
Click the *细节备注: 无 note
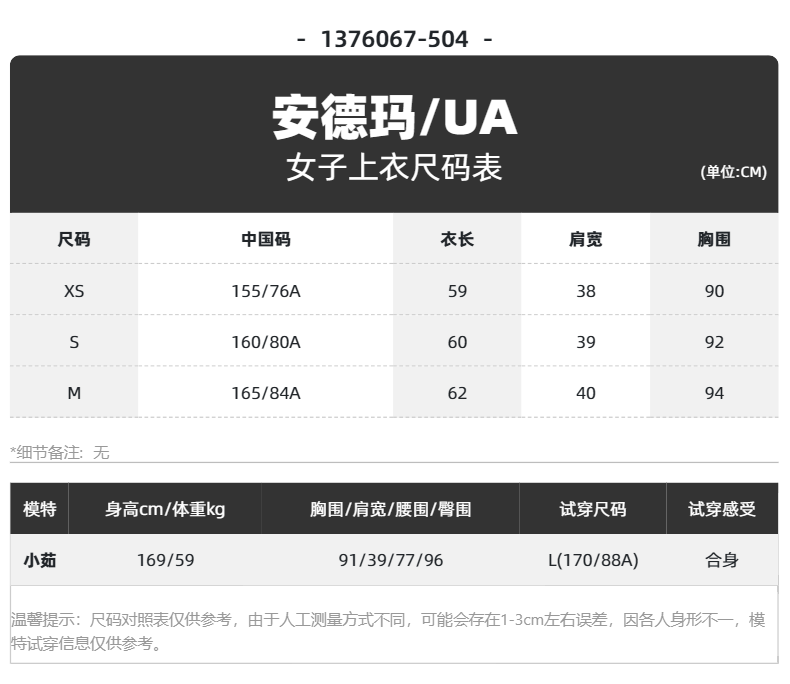(x=60, y=452)
